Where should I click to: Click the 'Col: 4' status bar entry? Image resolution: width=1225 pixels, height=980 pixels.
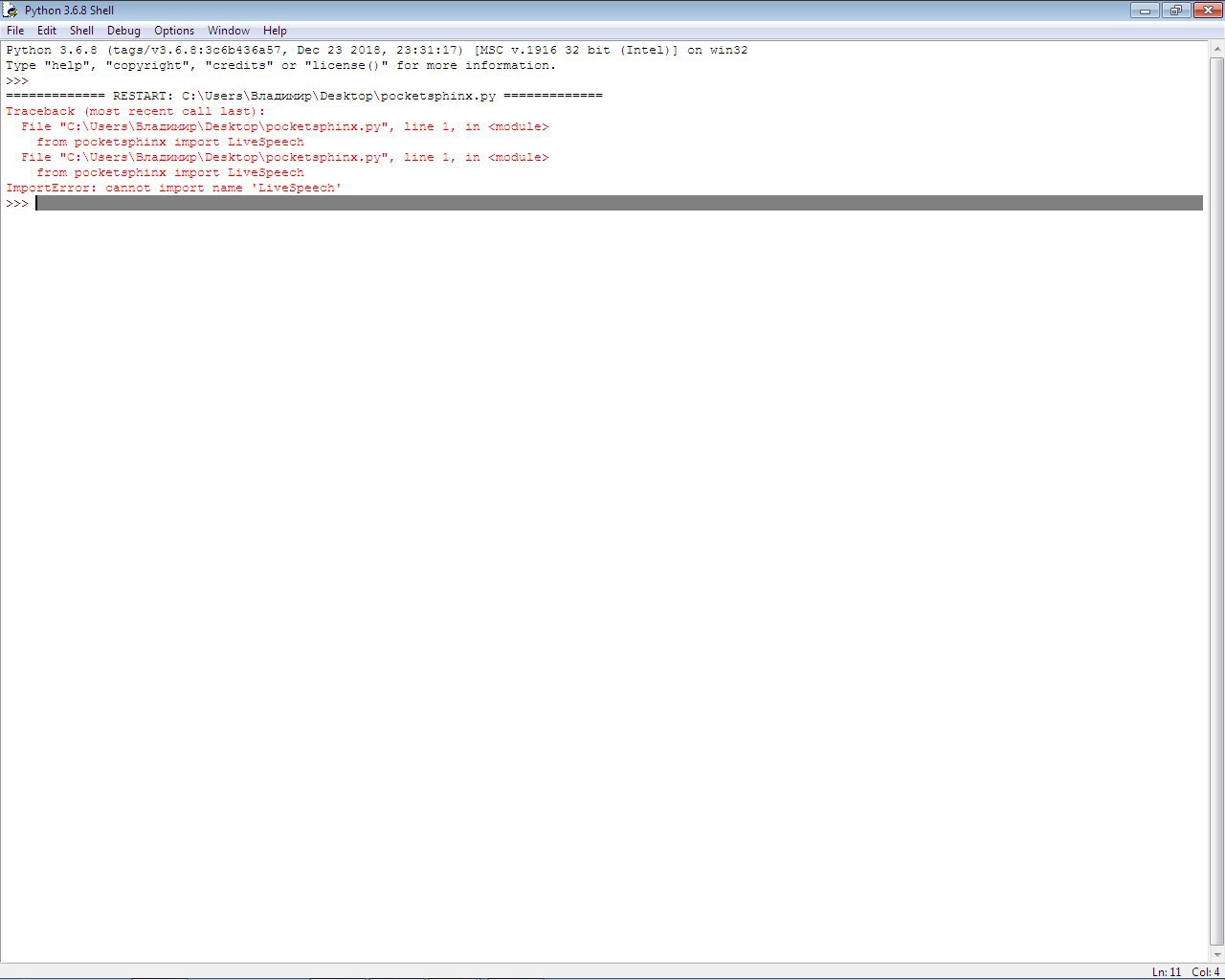1206,971
